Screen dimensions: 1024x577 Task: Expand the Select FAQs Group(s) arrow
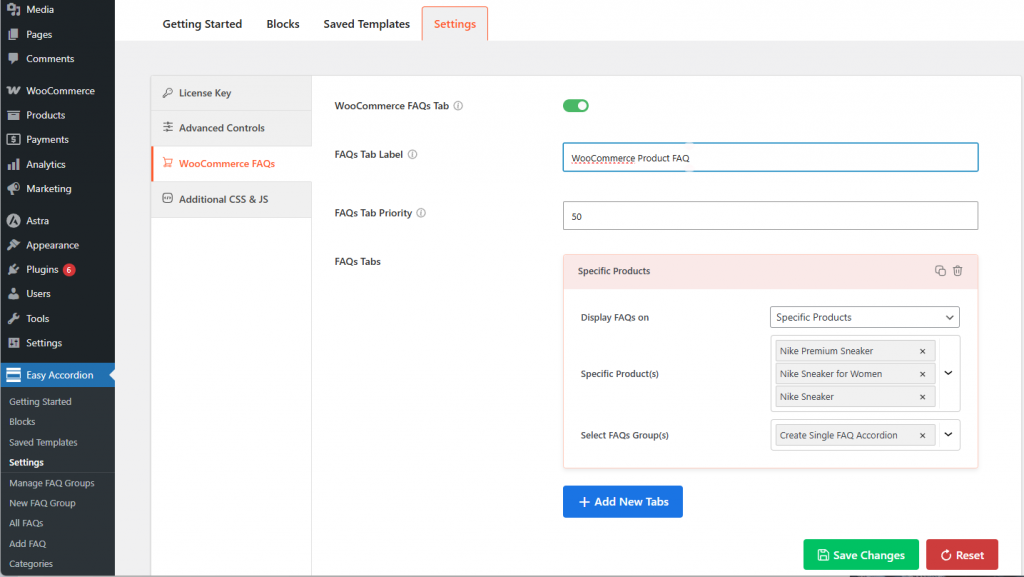click(x=948, y=435)
